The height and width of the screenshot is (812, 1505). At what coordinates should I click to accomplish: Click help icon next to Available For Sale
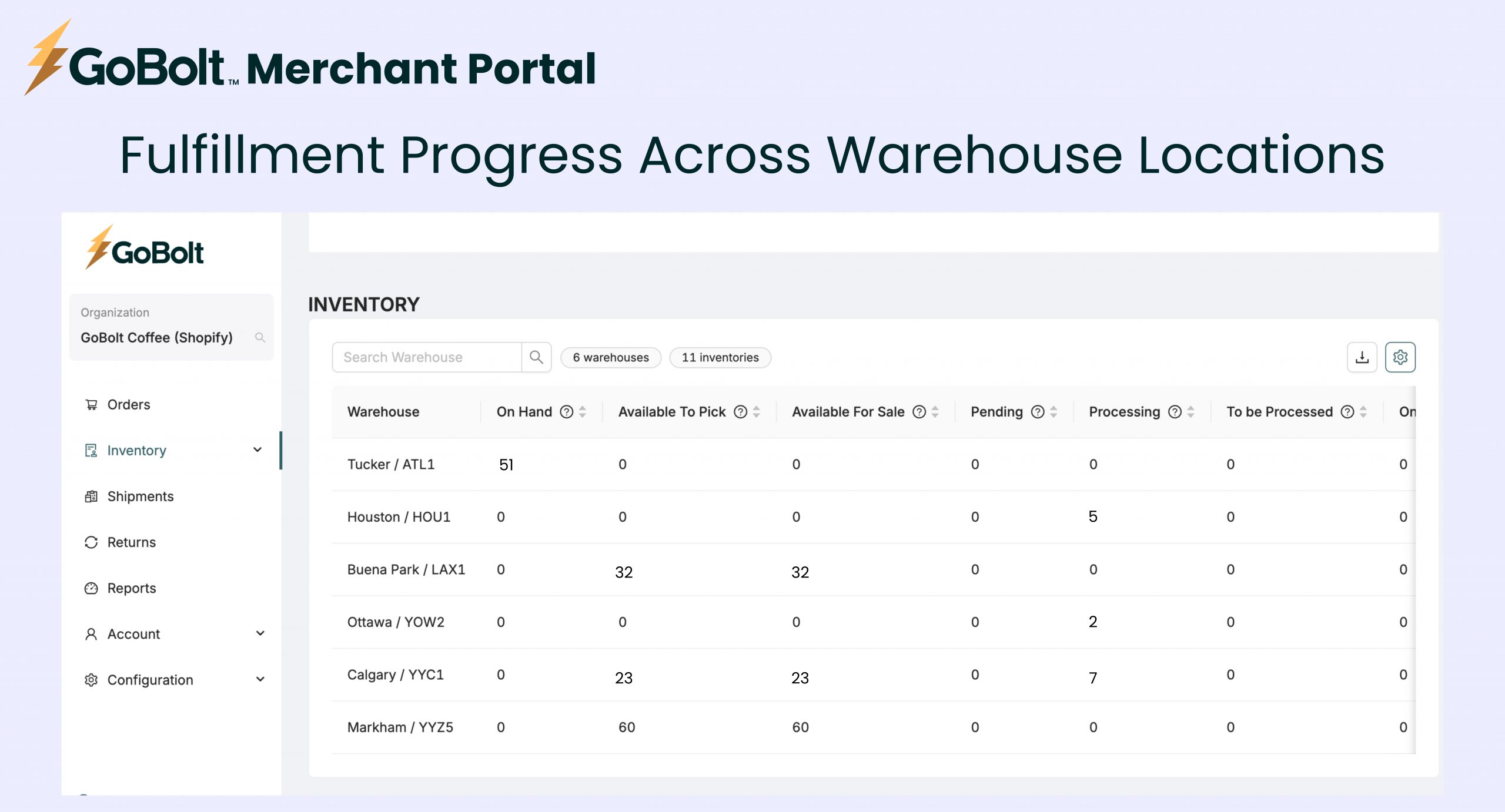(919, 412)
